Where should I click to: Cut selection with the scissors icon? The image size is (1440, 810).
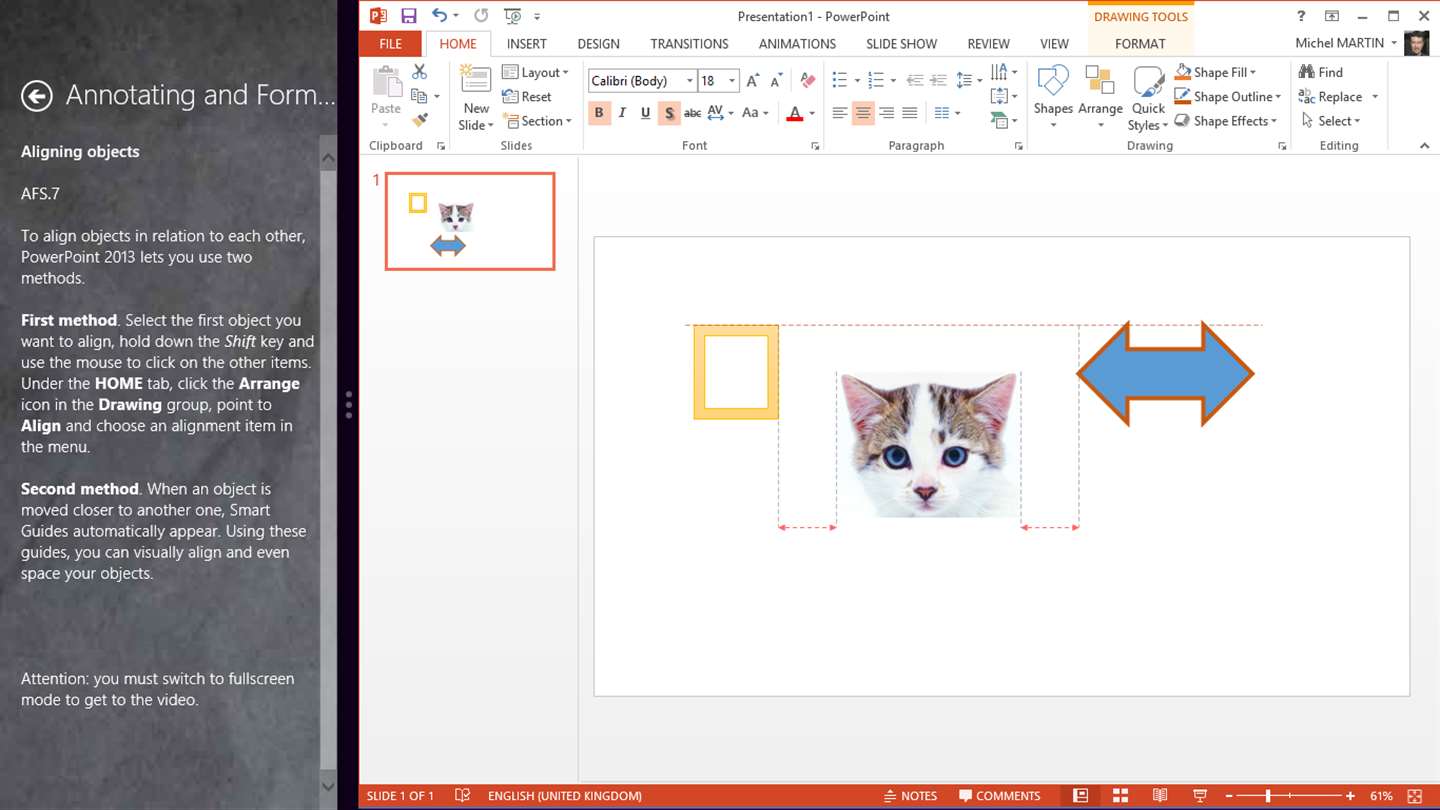click(x=419, y=72)
